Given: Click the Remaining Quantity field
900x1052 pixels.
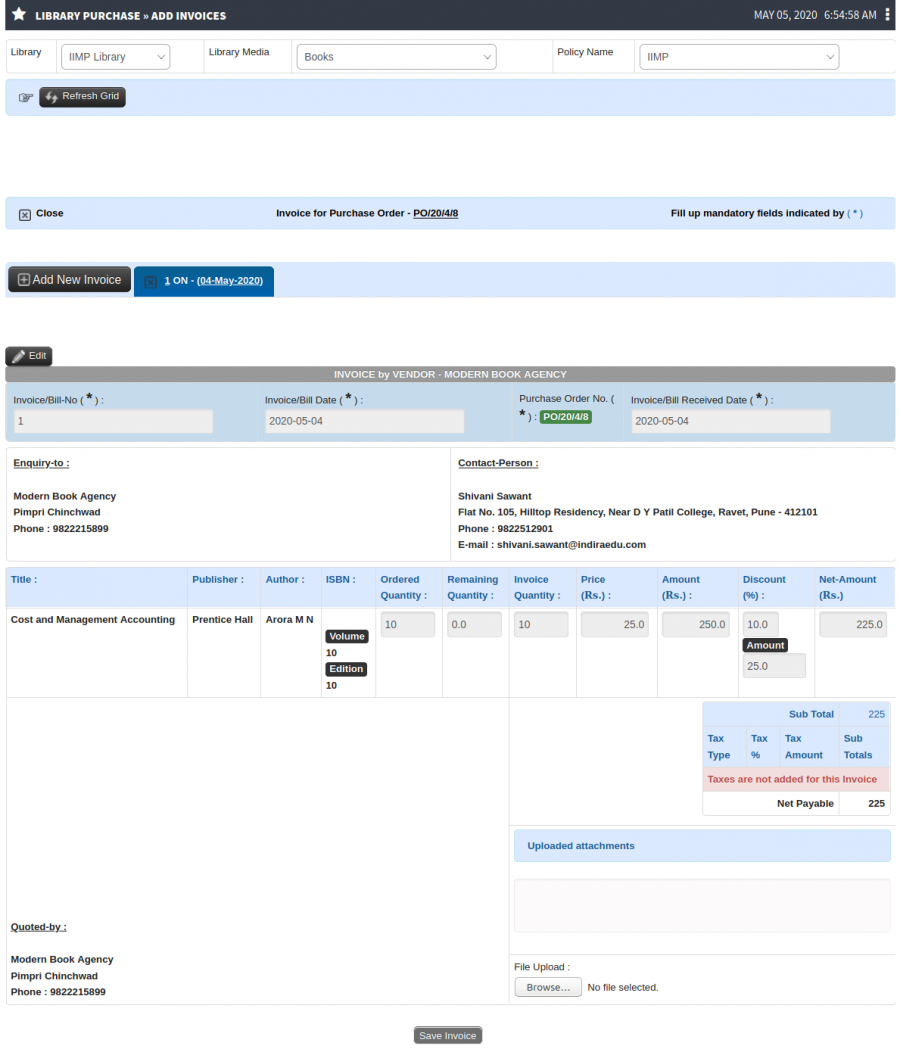Looking at the screenshot, I should click(474, 625).
